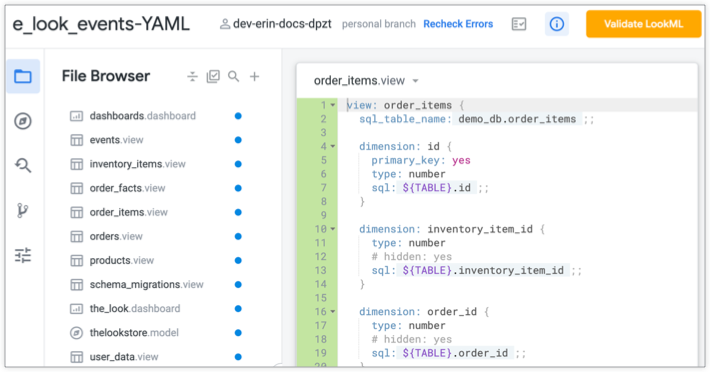Open the Object Browser compass icon
Viewport: 710px width, 372px height.
(23, 121)
